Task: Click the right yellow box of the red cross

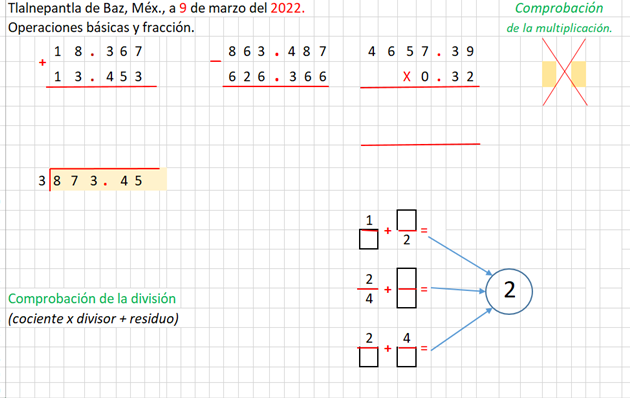Action: pyautogui.click(x=579, y=74)
